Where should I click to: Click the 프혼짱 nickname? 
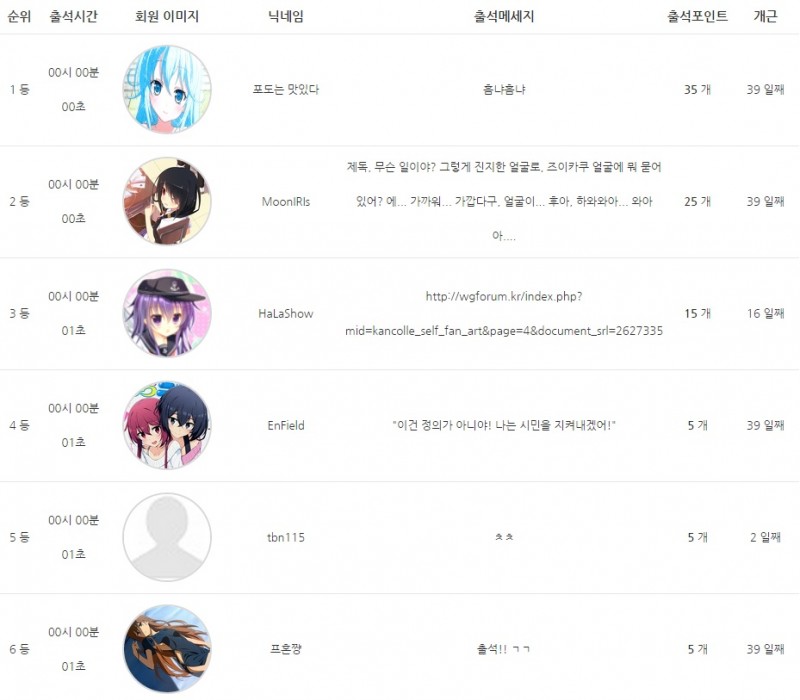286,649
